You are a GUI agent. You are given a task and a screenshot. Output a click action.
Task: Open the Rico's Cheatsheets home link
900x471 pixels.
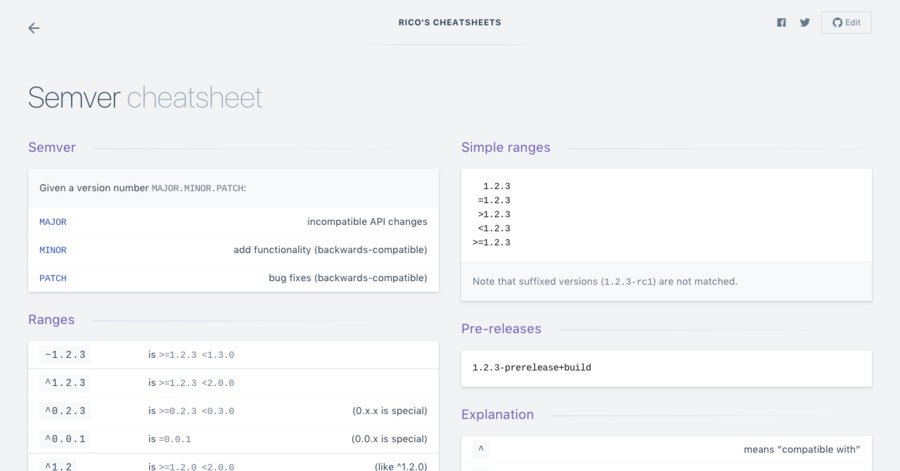click(x=449, y=22)
